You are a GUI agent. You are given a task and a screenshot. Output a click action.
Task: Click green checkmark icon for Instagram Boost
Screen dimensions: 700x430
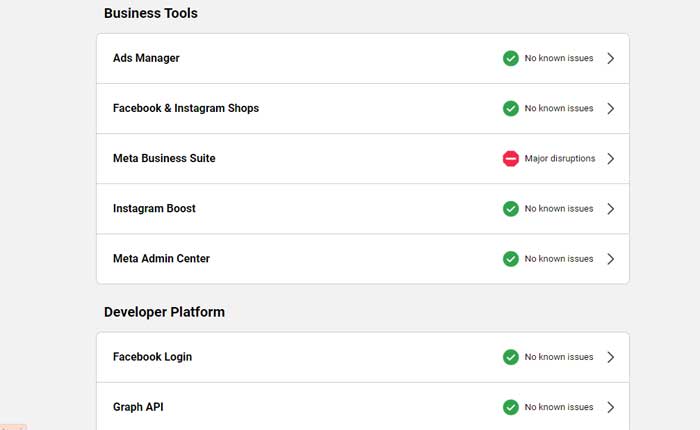(x=510, y=208)
